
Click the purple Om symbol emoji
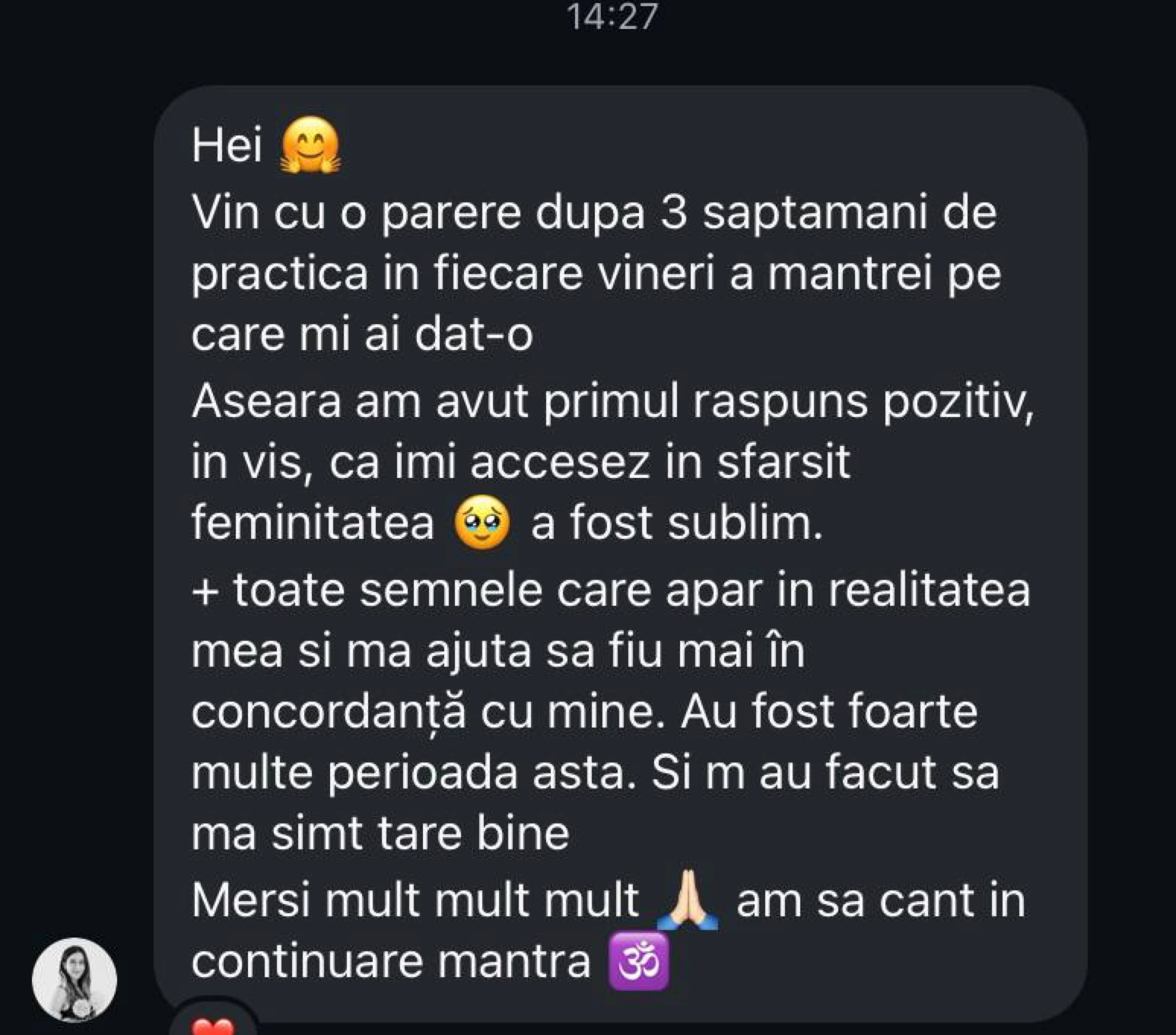coord(640,962)
